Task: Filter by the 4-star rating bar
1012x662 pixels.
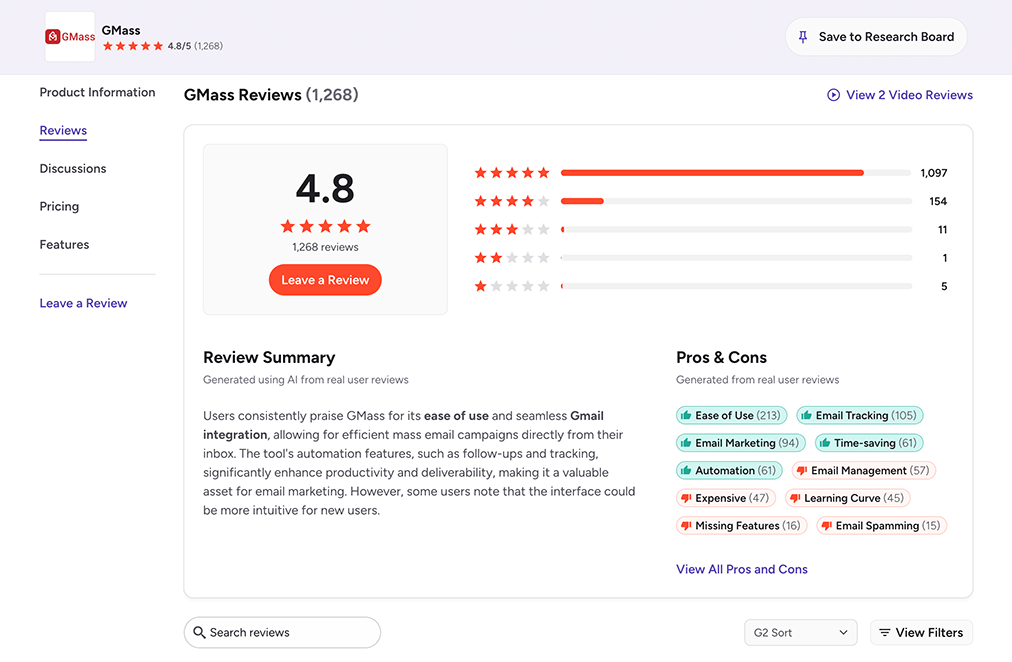Action: pyautogui.click(x=736, y=201)
